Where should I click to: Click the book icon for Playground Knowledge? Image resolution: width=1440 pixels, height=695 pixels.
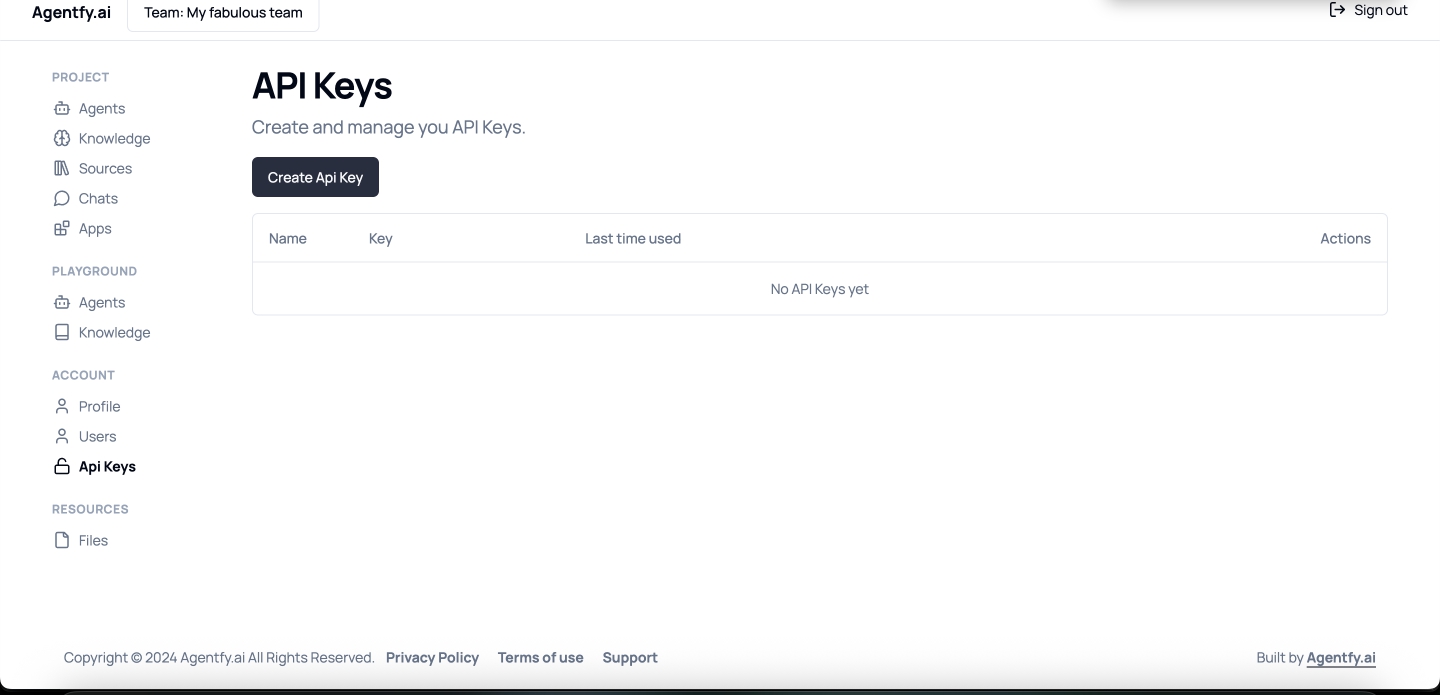point(62,332)
